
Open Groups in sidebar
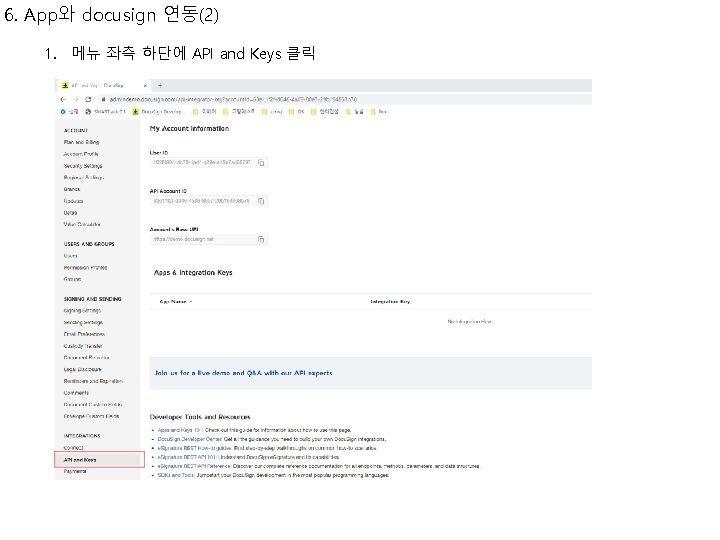(72, 279)
